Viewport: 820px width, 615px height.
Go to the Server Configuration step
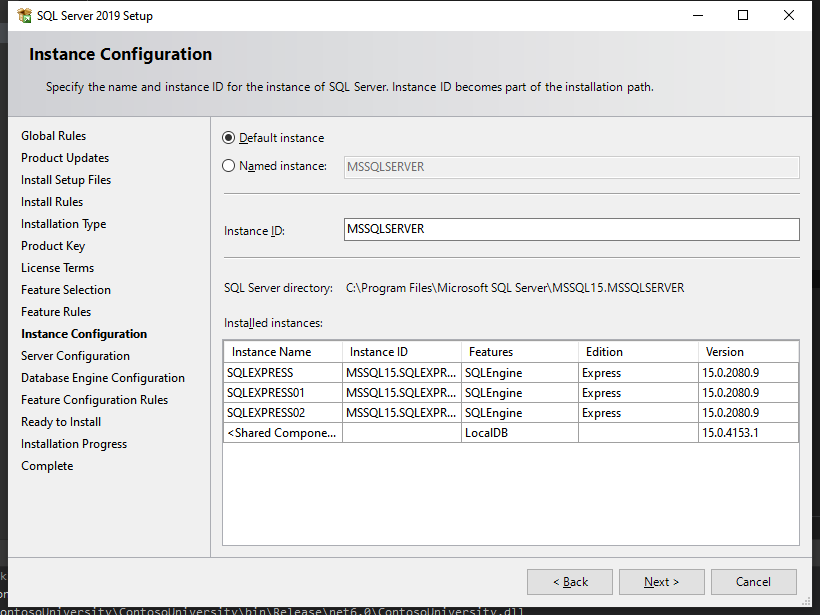(x=75, y=356)
